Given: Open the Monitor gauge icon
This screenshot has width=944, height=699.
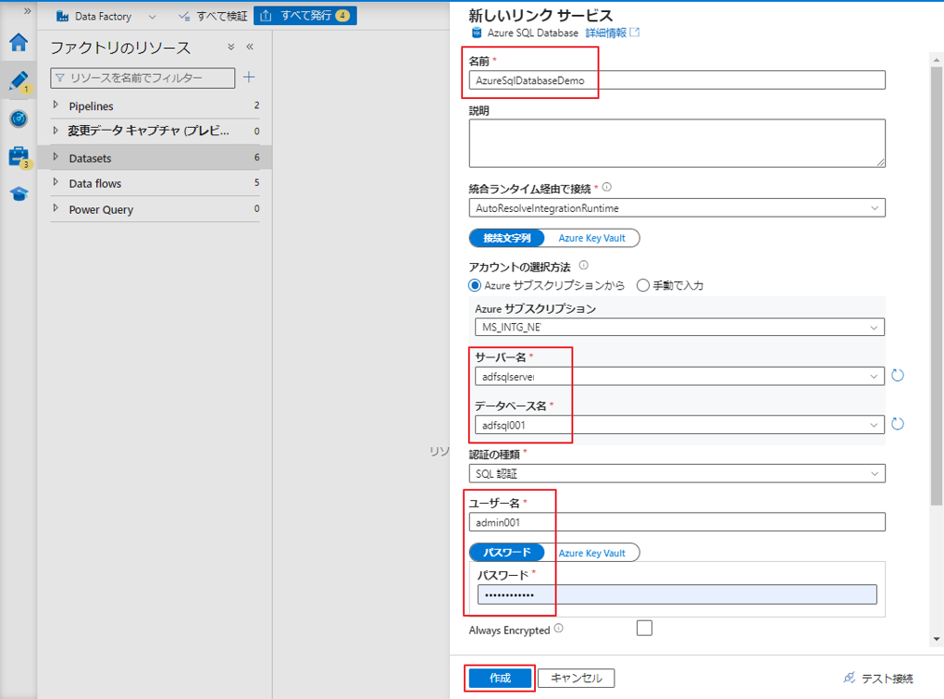Looking at the screenshot, I should pos(18,118).
